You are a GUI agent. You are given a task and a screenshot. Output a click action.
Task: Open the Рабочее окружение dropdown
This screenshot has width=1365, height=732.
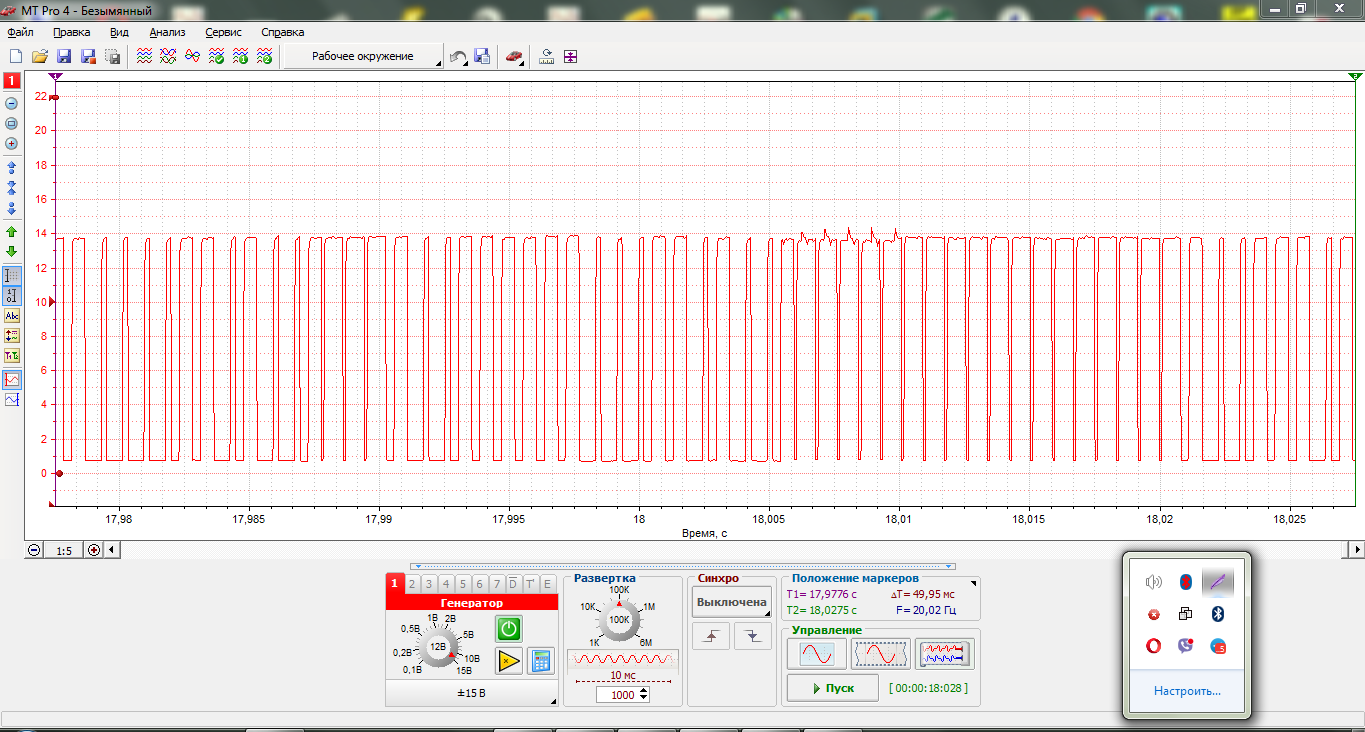[x=363, y=57]
